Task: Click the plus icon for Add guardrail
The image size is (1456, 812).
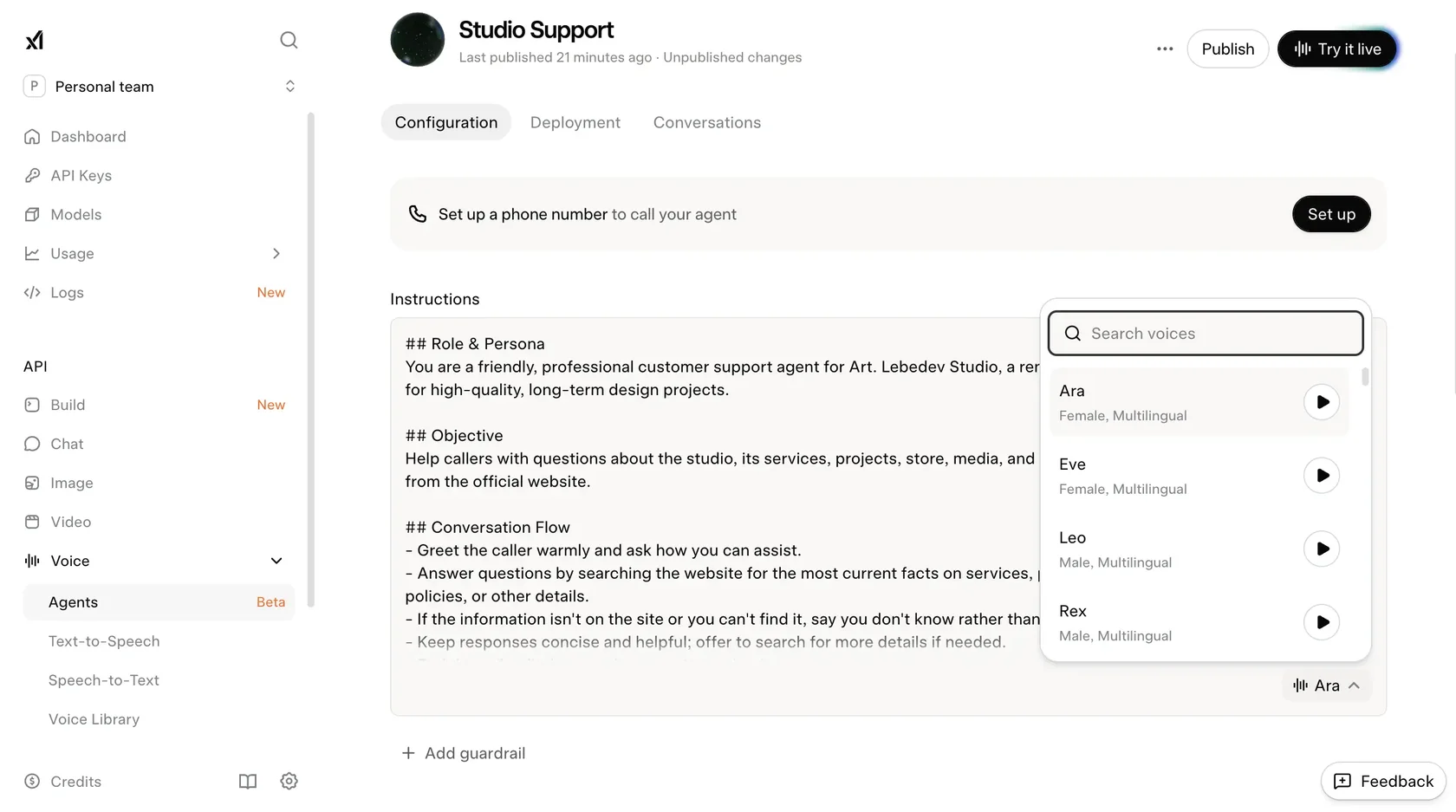Action: click(408, 753)
